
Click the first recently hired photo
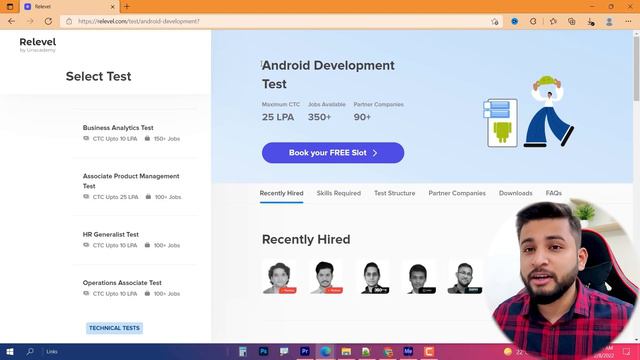pyautogui.click(x=279, y=277)
